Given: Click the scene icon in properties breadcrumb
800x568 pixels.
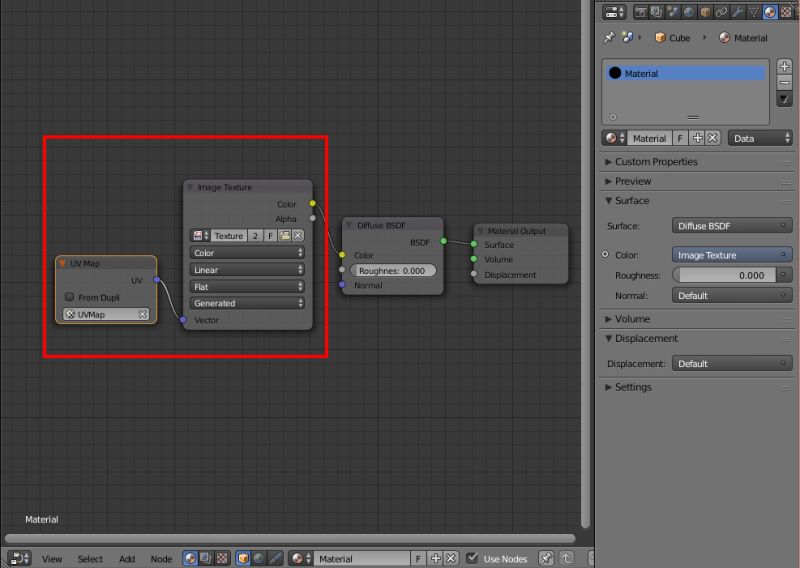Looking at the screenshot, I should point(627,37).
